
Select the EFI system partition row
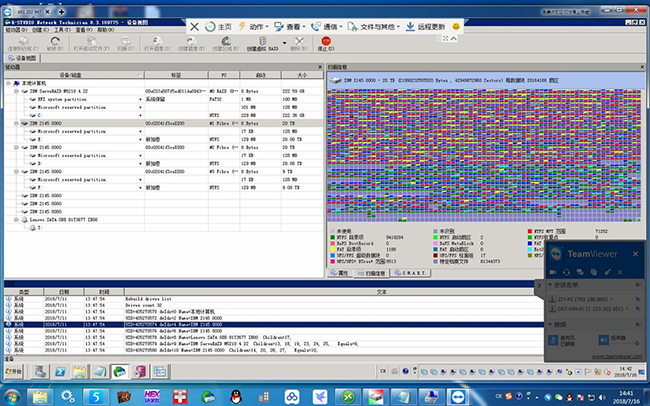[164, 100]
